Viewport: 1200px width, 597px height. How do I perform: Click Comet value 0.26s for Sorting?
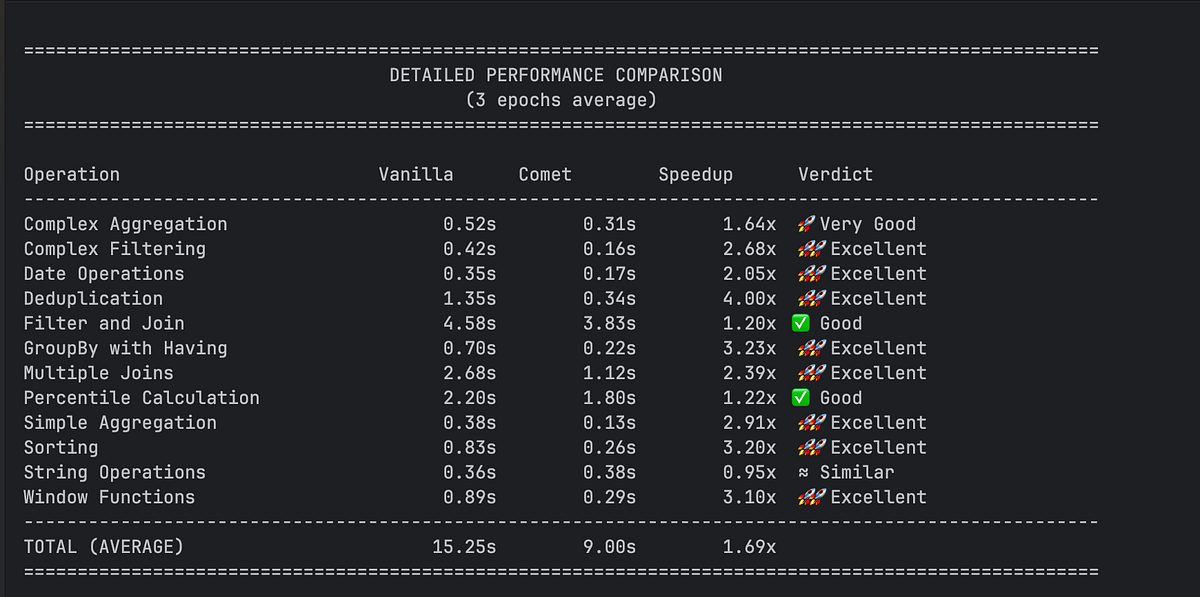610,447
